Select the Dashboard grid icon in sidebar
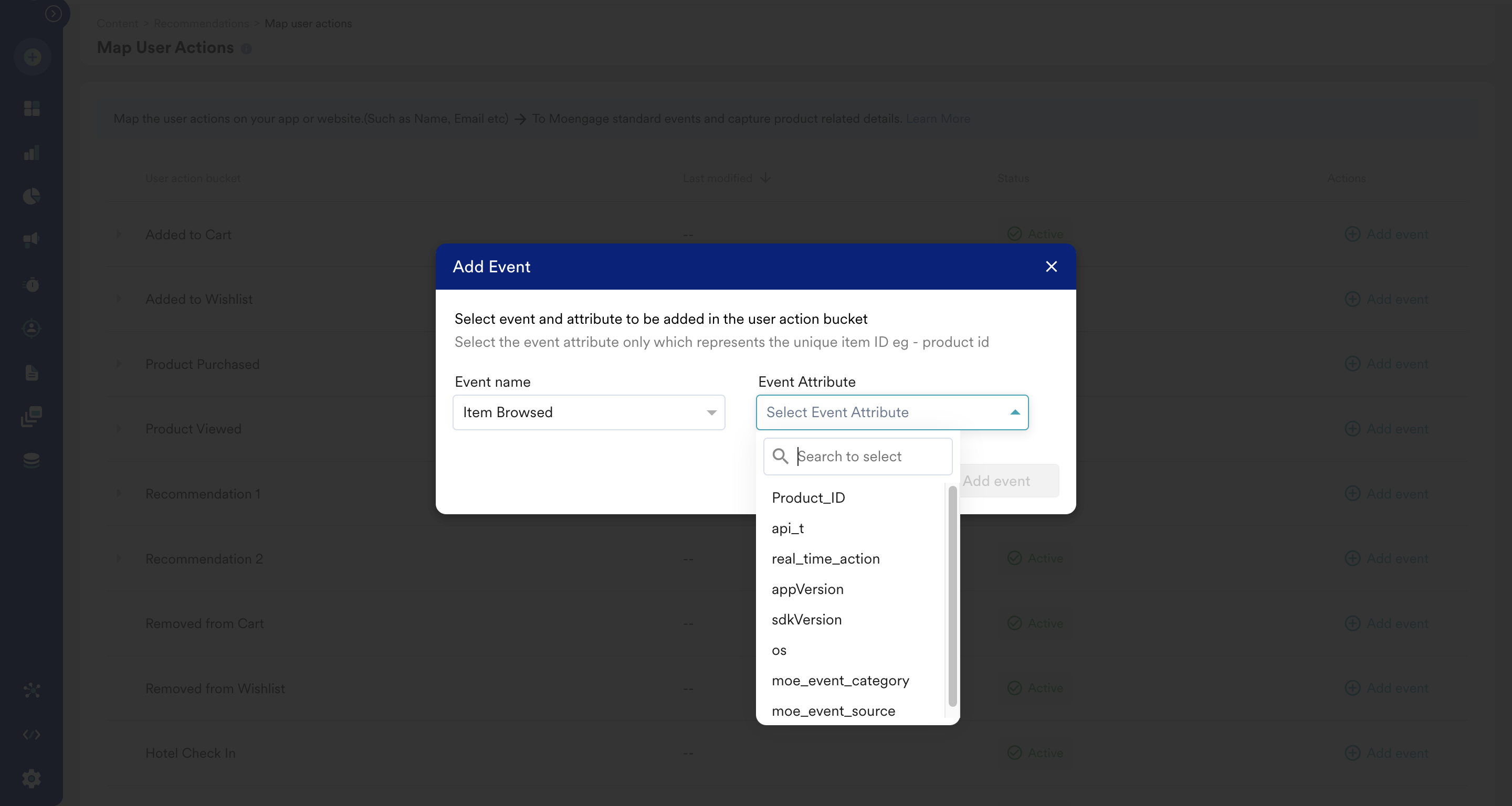This screenshot has width=1512, height=806. 31,109
